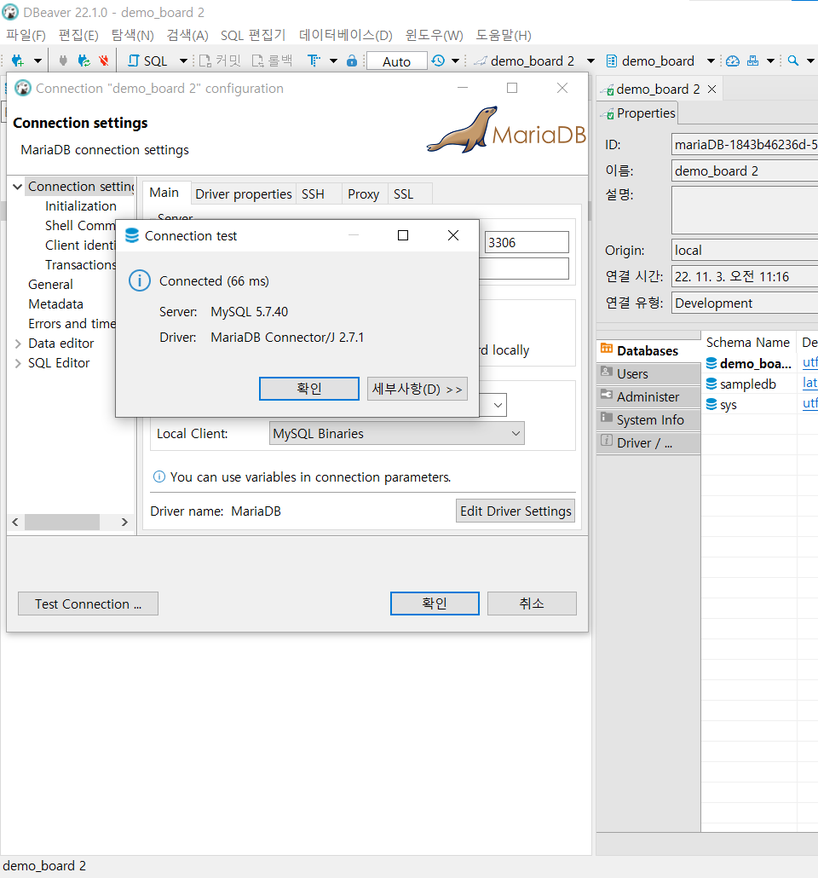Click 확인 in the connection configuration dialog
Image resolution: width=818 pixels, height=878 pixels.
pyautogui.click(x=434, y=604)
